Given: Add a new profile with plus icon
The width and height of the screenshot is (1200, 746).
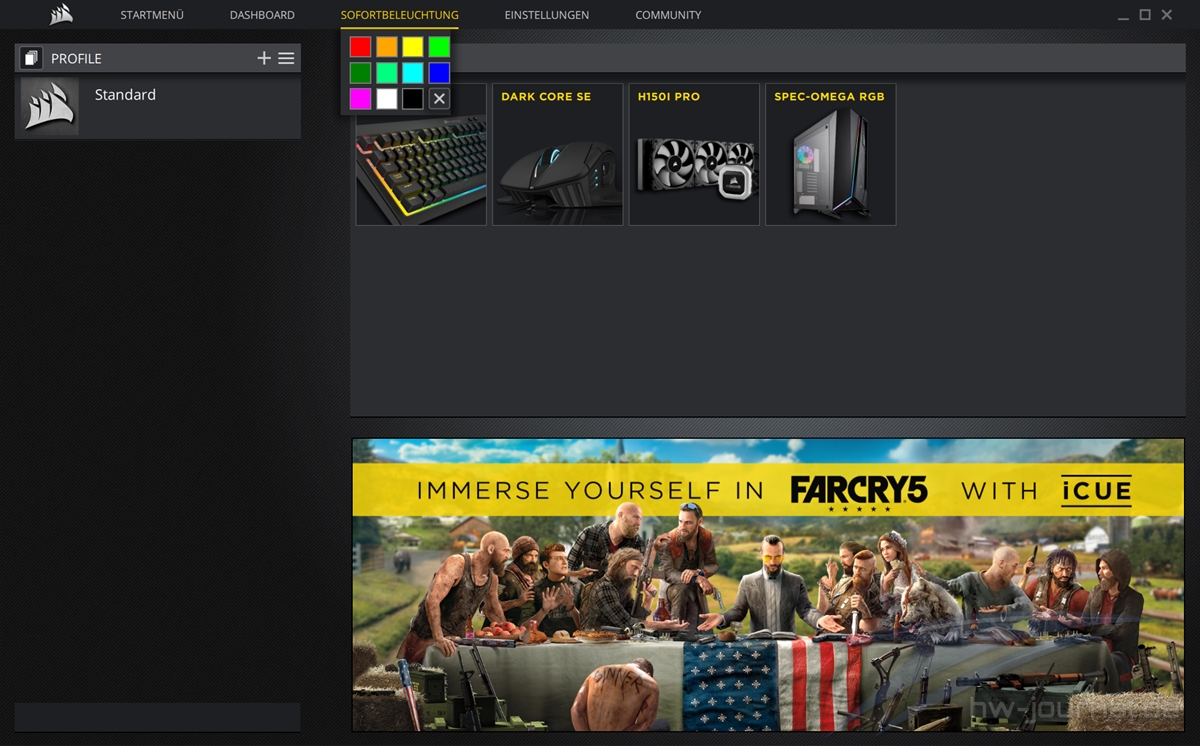Looking at the screenshot, I should [264, 58].
